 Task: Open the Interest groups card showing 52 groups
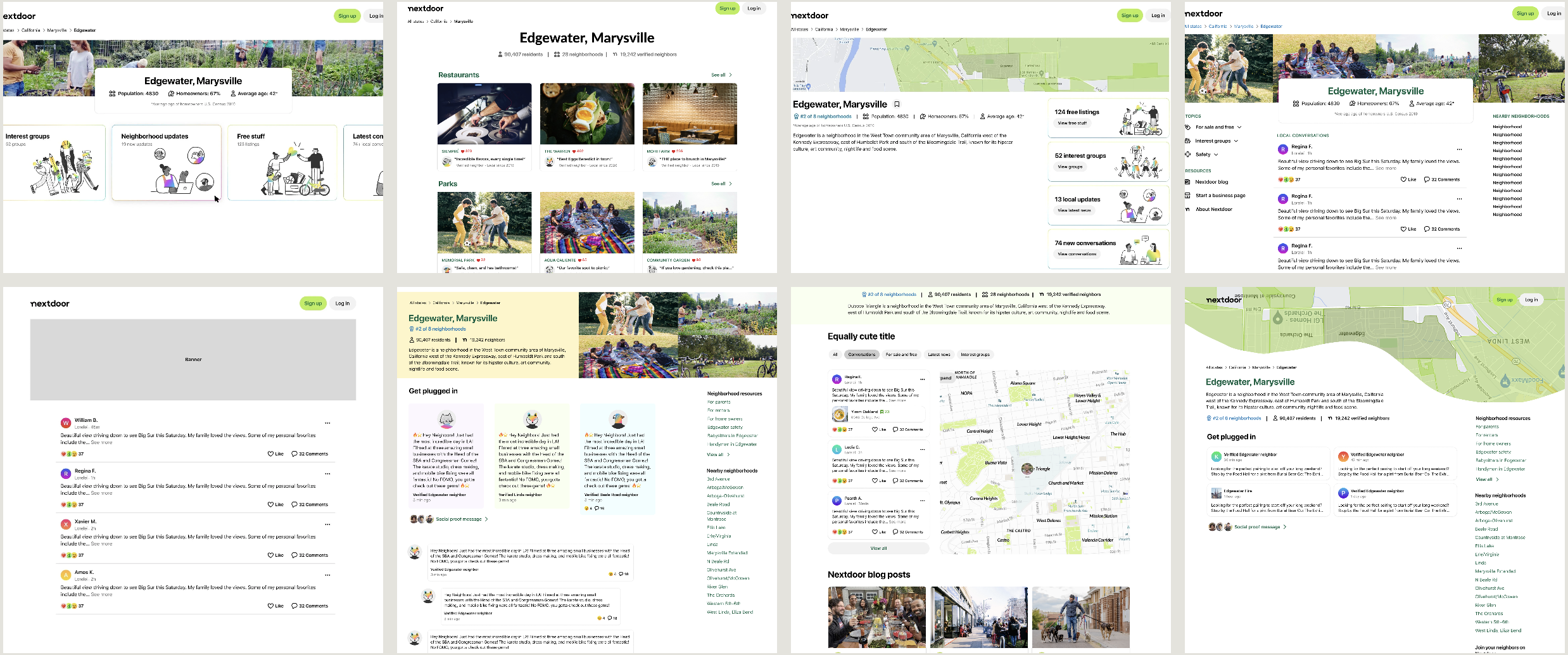click(54, 163)
